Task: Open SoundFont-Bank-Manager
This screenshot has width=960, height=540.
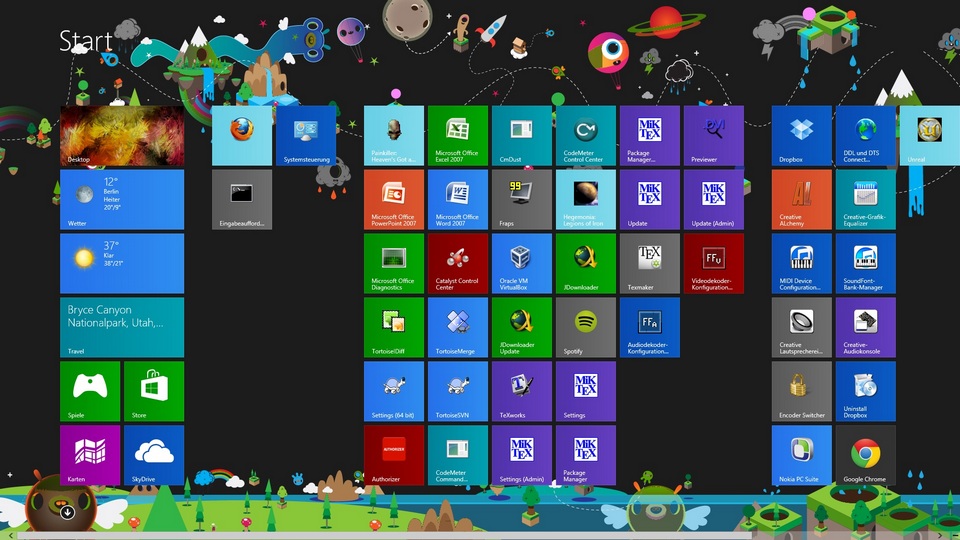Action: (866, 263)
